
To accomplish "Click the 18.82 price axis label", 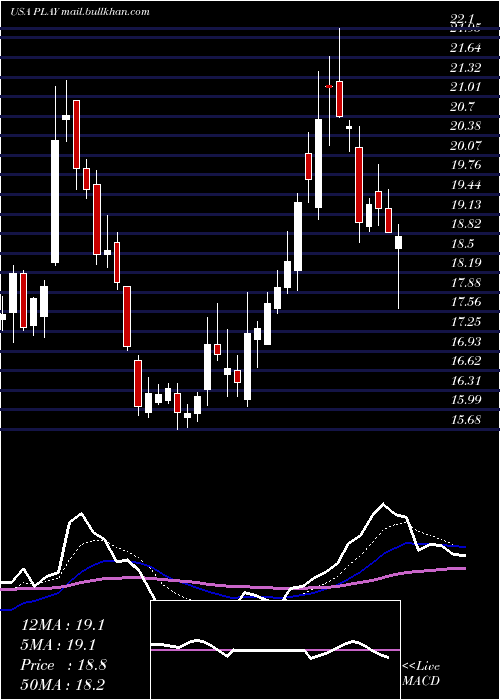I will [466, 224].
